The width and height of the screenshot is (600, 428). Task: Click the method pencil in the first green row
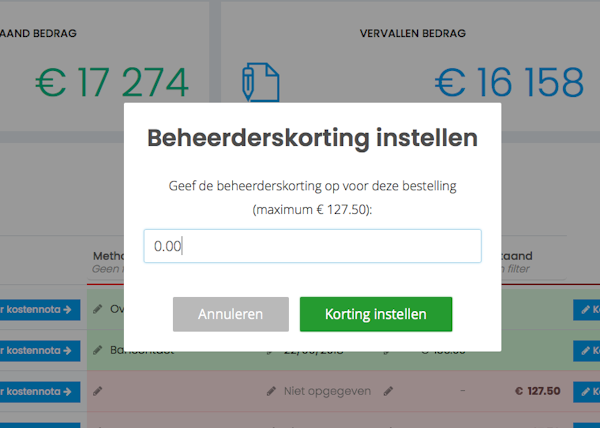[x=98, y=310]
